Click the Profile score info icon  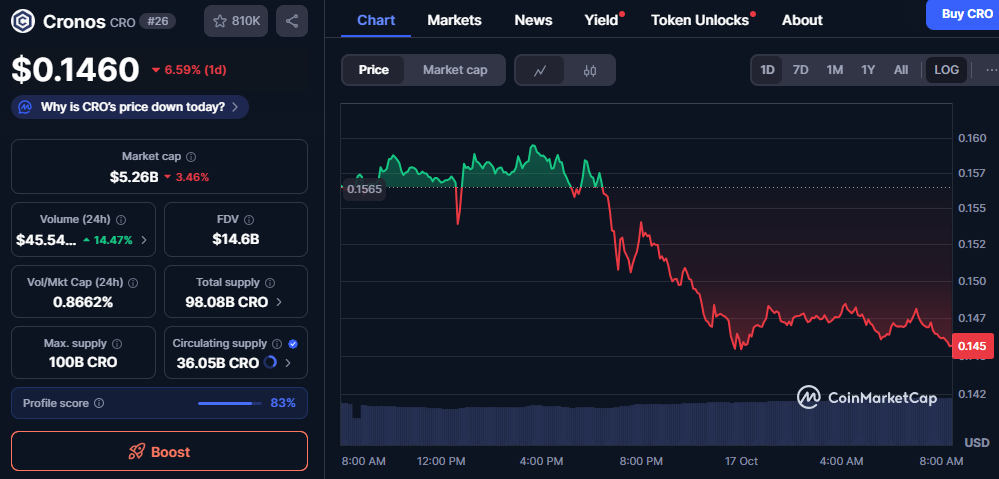[99, 403]
